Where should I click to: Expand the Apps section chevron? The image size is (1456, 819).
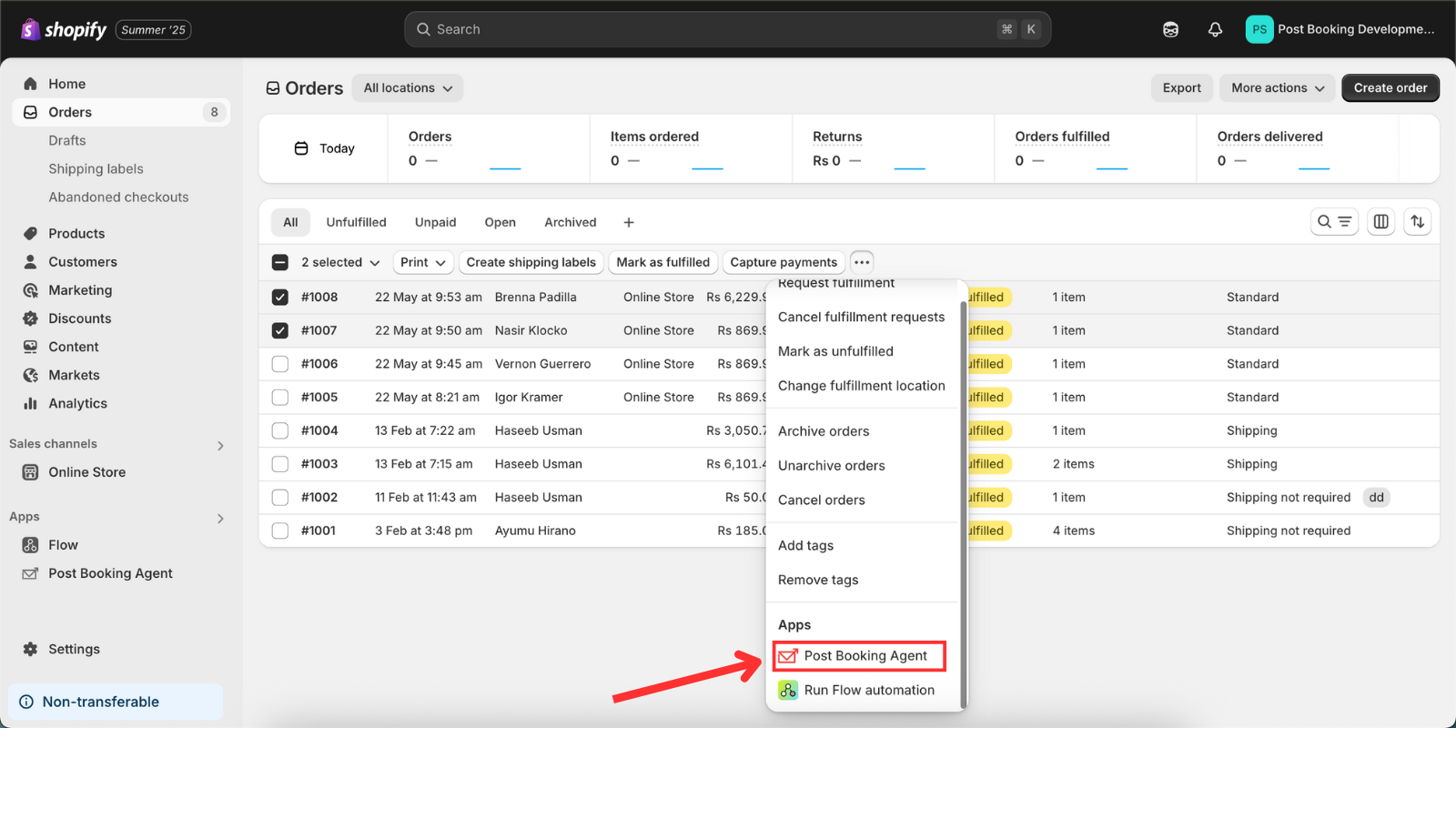coord(220,518)
